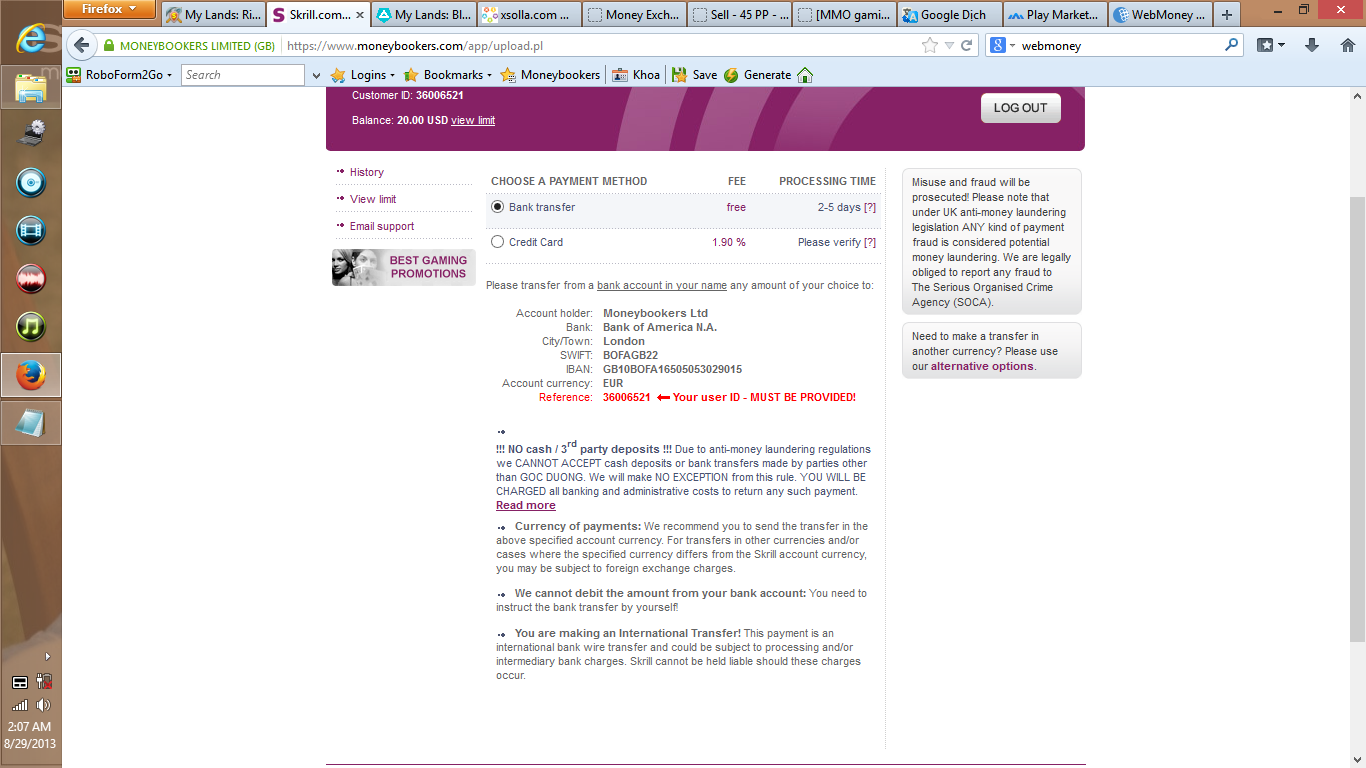This screenshot has height=768, width=1366.
Task: Click the IBAN value GB10BOFA16505053029015
Action: pyautogui.click(x=672, y=369)
